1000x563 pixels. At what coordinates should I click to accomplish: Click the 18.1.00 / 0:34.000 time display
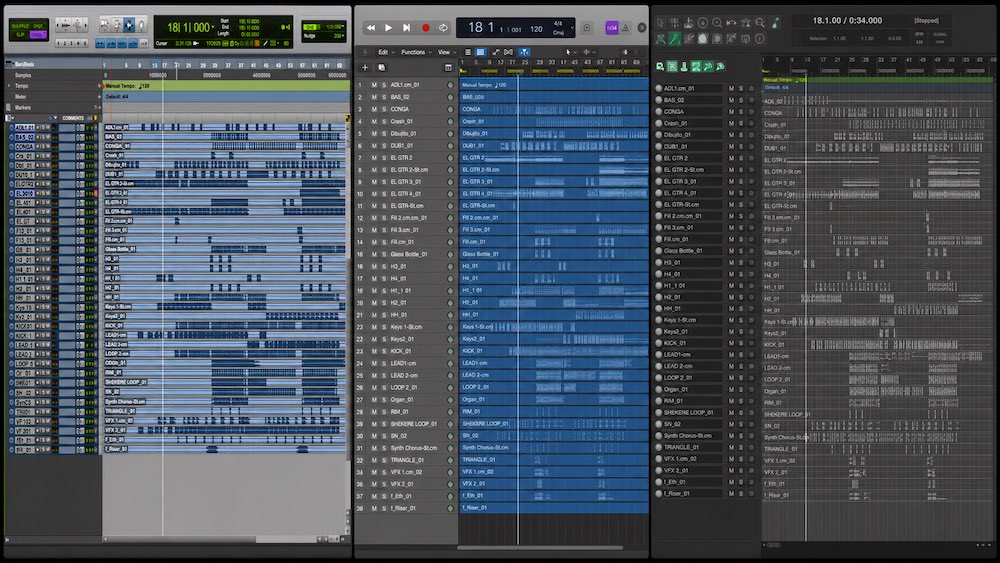coord(847,20)
